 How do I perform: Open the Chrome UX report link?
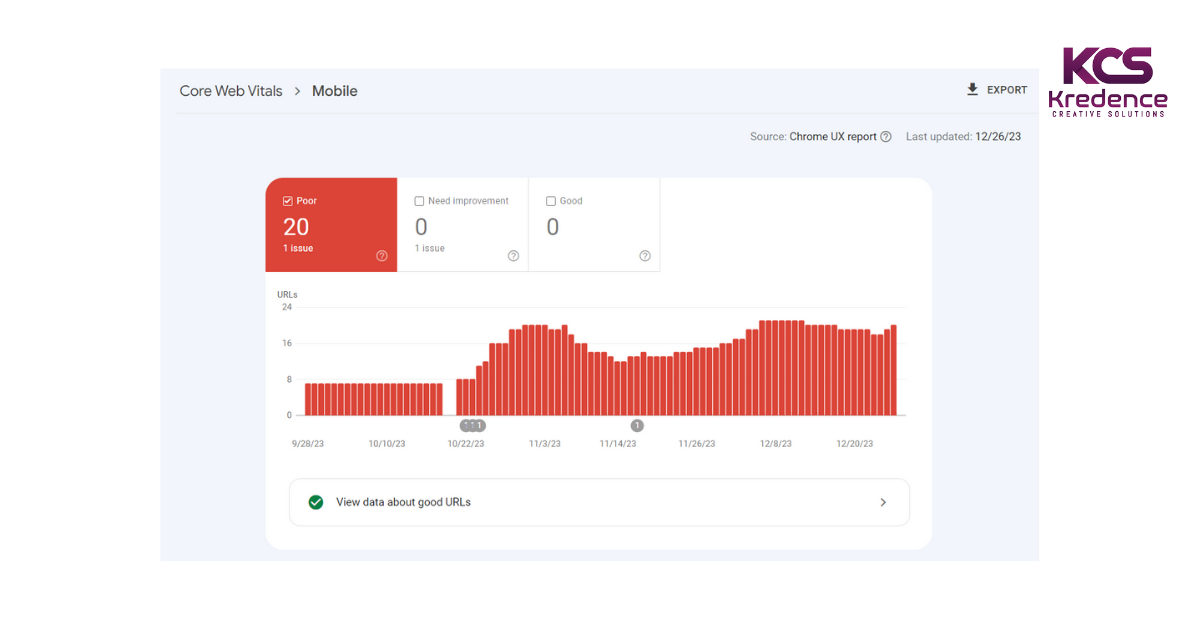pos(833,137)
